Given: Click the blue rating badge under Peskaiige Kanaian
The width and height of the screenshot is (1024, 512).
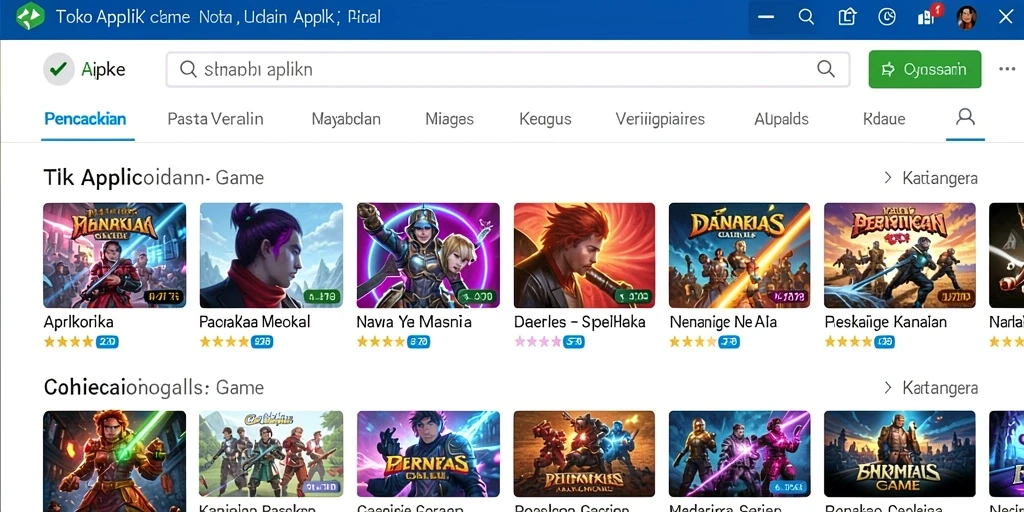Looking at the screenshot, I should 884,342.
